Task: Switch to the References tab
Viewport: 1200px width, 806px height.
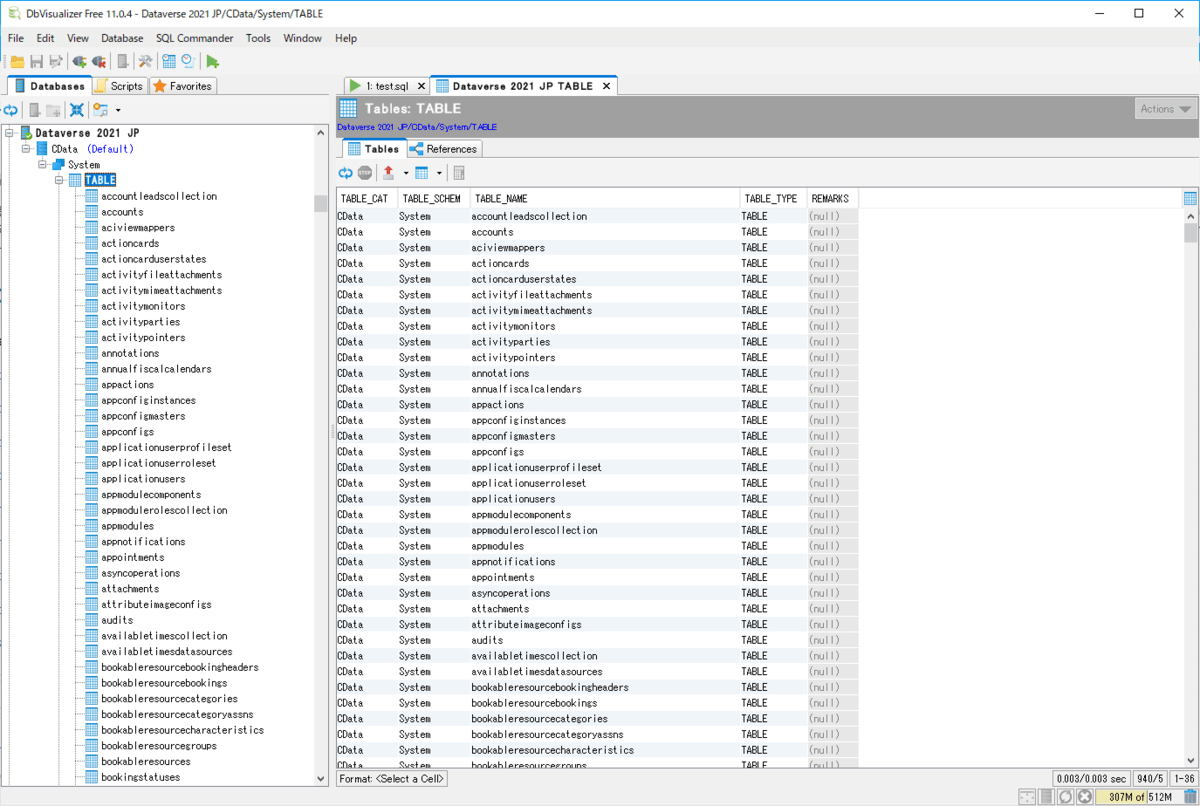Action: (x=445, y=149)
